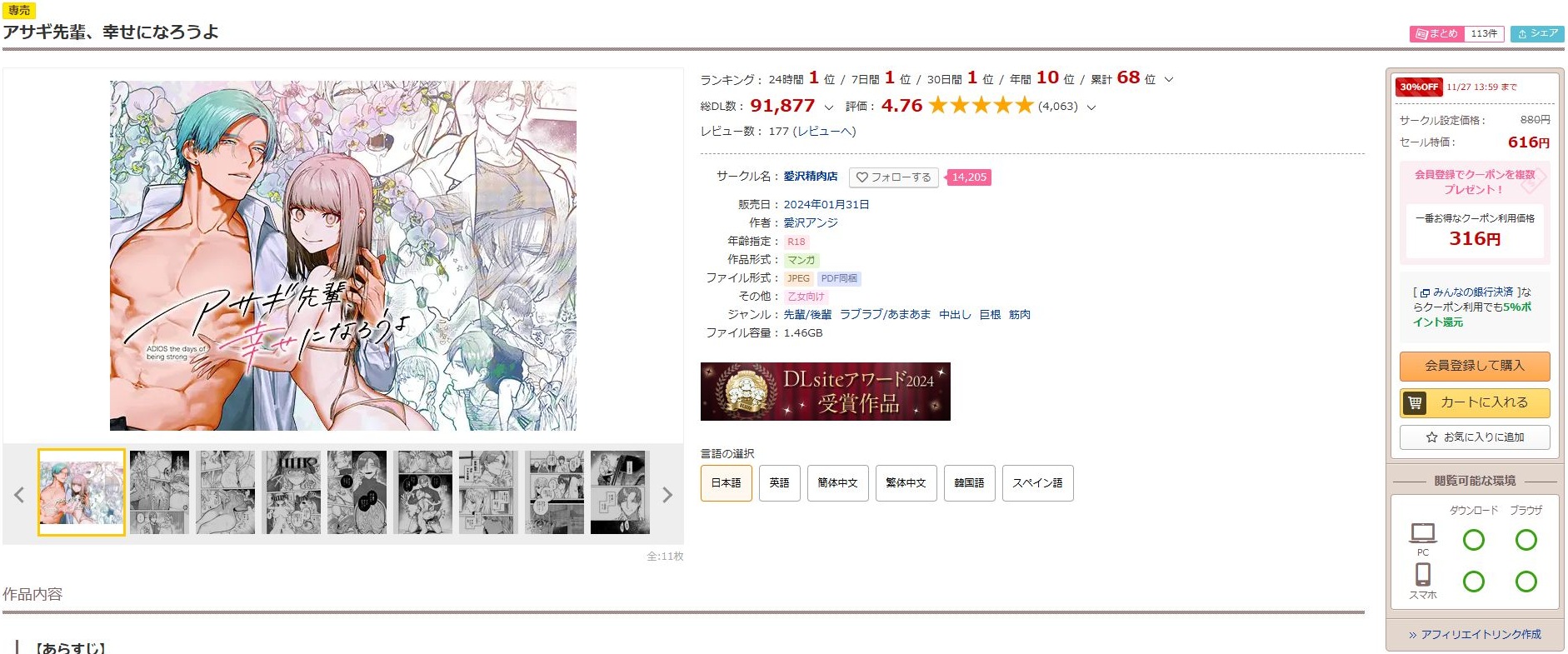Show next thumbnails with right arrow
The height and width of the screenshot is (654, 1568).
[x=667, y=495]
